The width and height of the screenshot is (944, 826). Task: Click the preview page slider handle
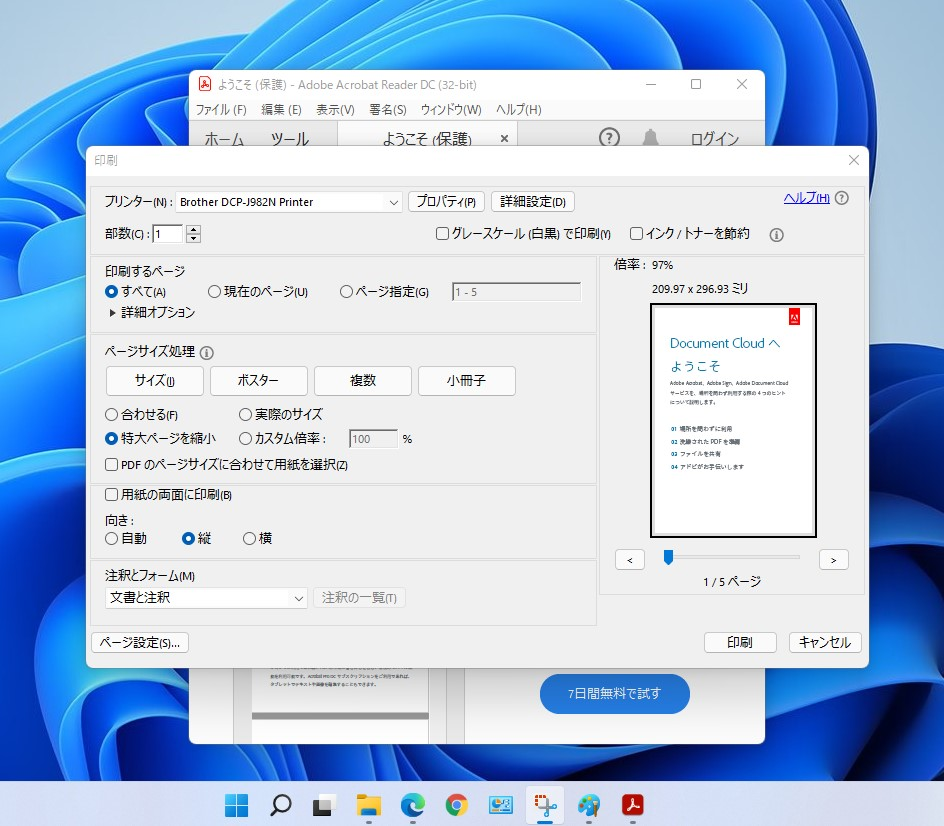[668, 557]
